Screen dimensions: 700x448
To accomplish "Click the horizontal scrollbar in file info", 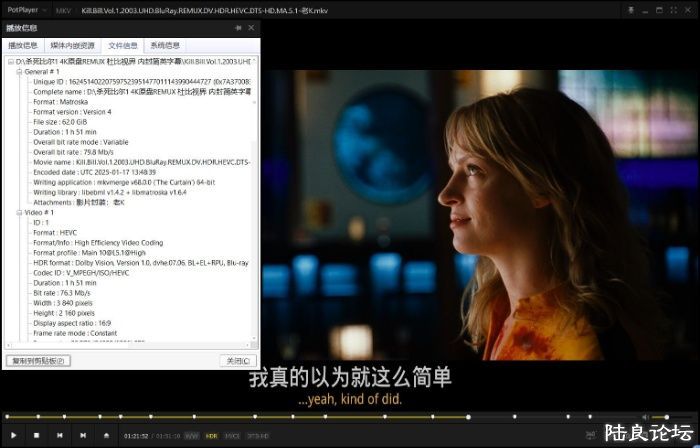I will [130, 346].
